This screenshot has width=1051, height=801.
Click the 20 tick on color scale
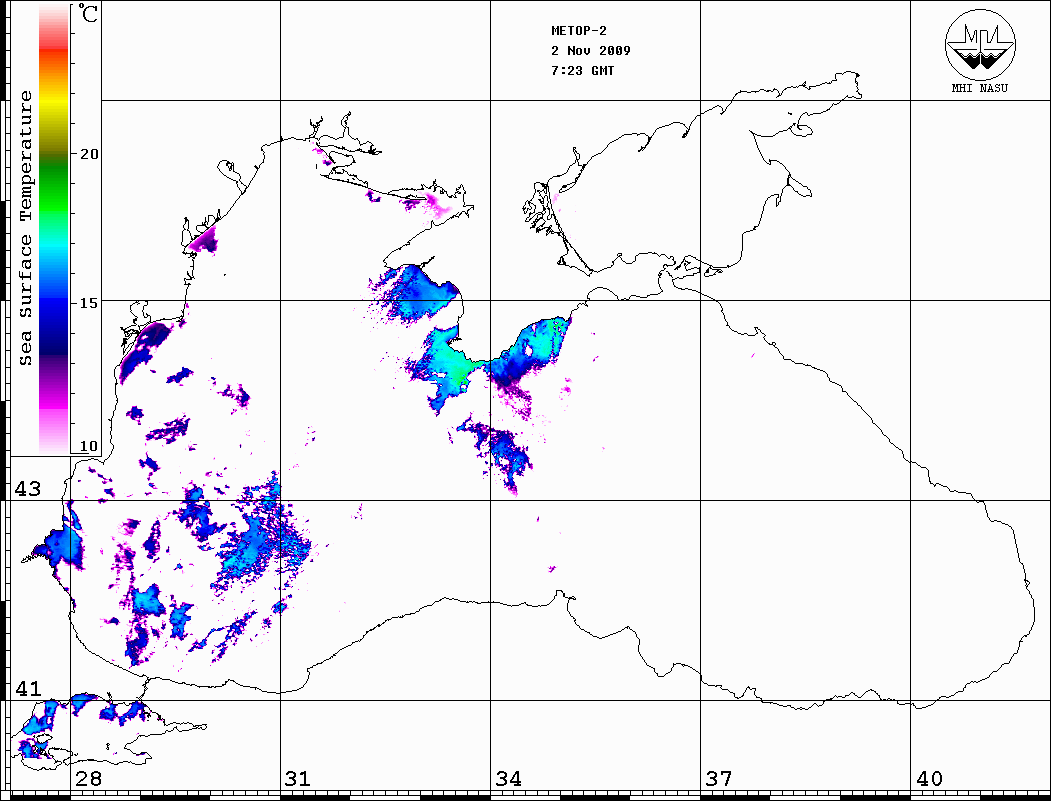point(89,154)
